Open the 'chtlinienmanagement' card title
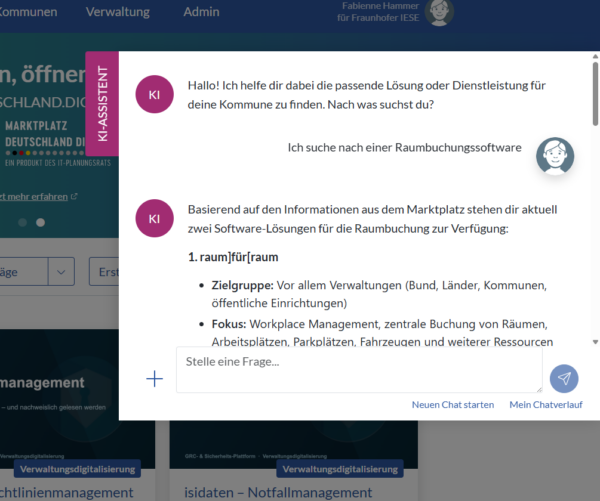The width and height of the screenshot is (600, 501). pyautogui.click(x=67, y=492)
